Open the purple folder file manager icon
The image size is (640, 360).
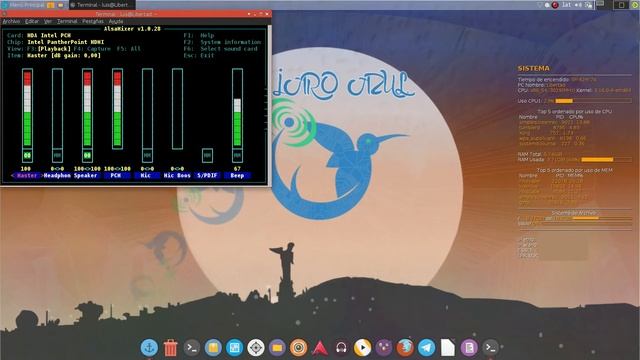[x=277, y=348]
